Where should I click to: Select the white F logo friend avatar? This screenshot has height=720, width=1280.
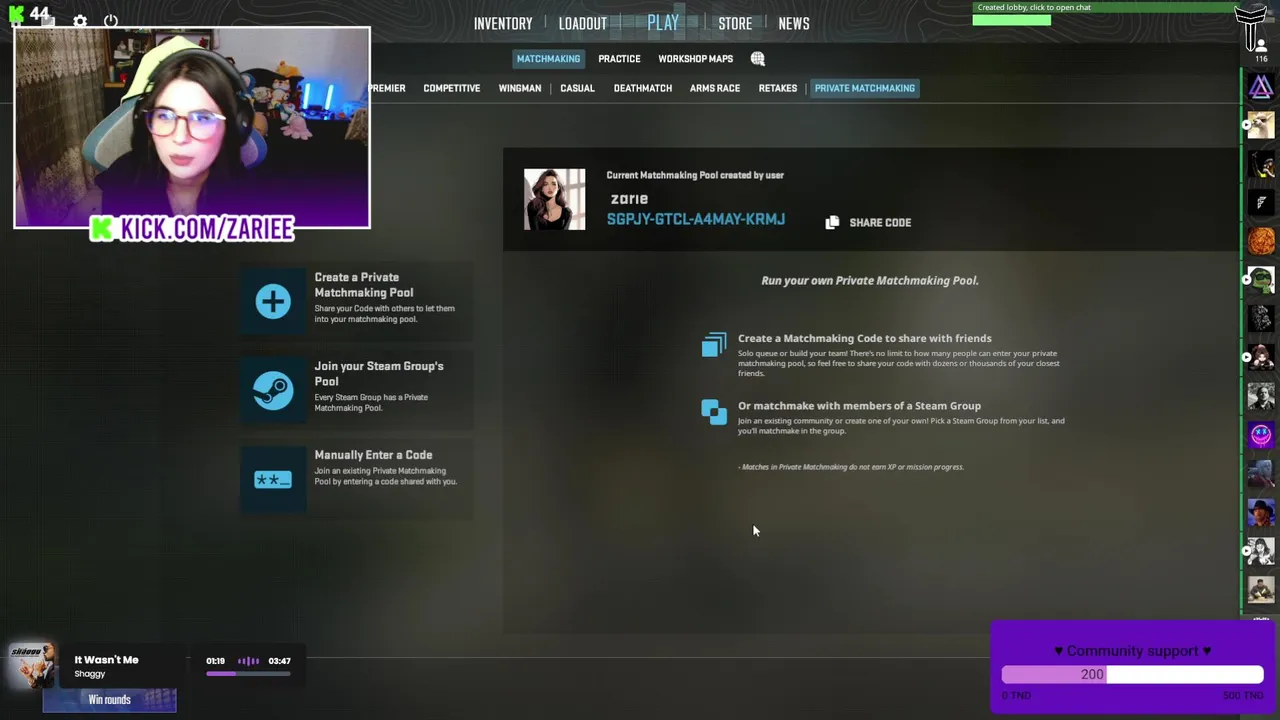click(1261, 203)
